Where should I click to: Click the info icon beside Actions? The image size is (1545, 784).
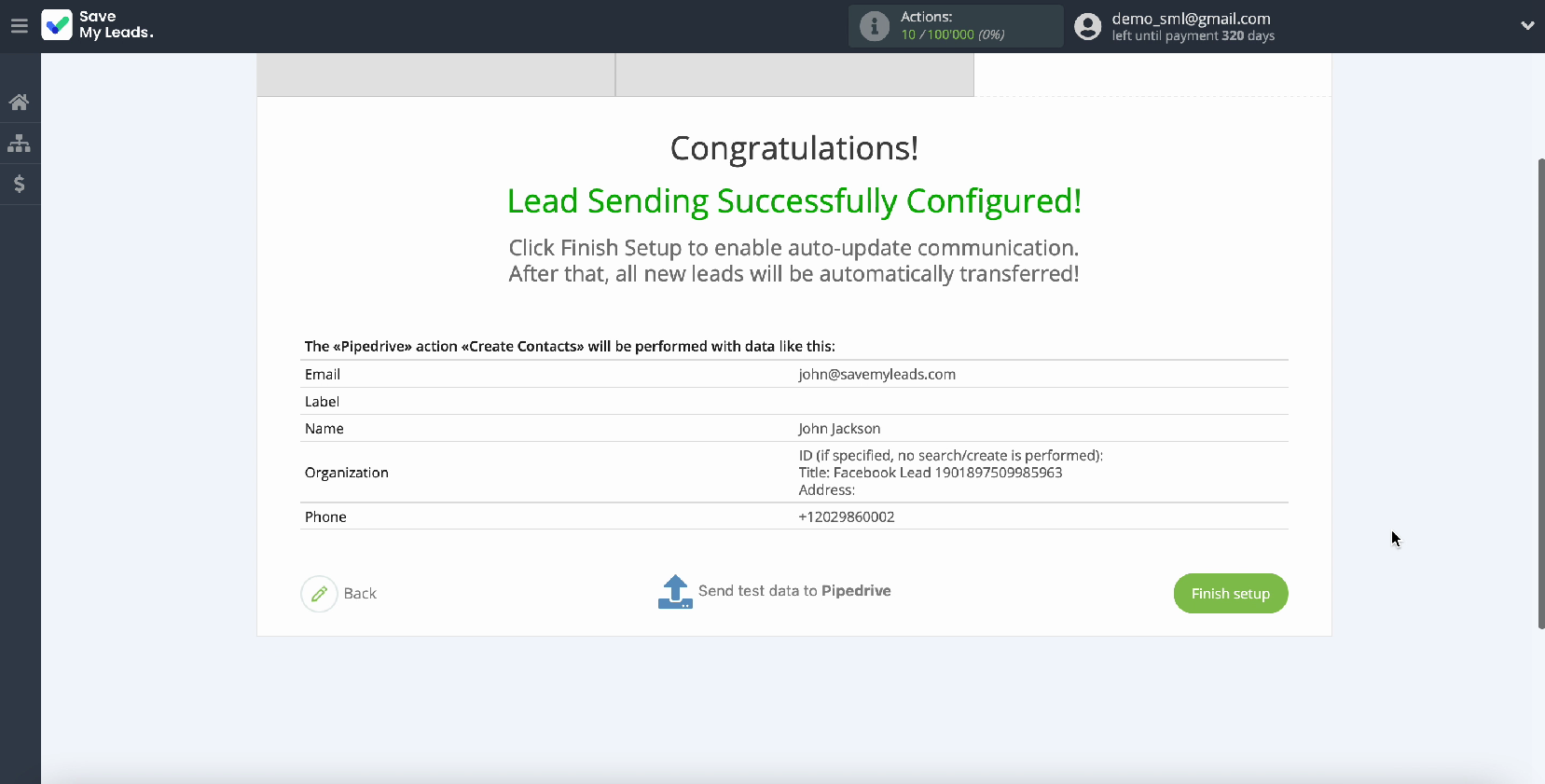[x=874, y=26]
